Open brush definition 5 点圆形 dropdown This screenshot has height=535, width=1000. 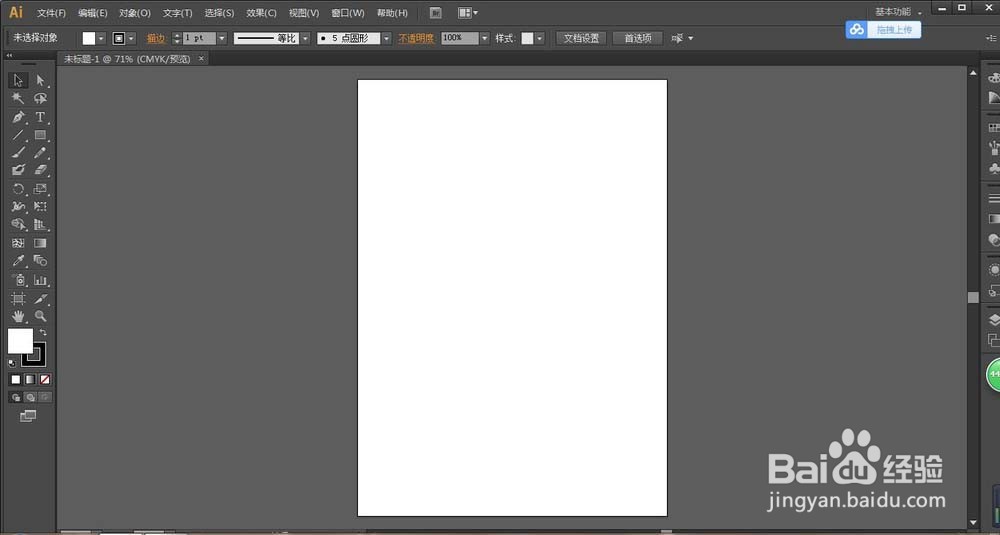click(386, 38)
